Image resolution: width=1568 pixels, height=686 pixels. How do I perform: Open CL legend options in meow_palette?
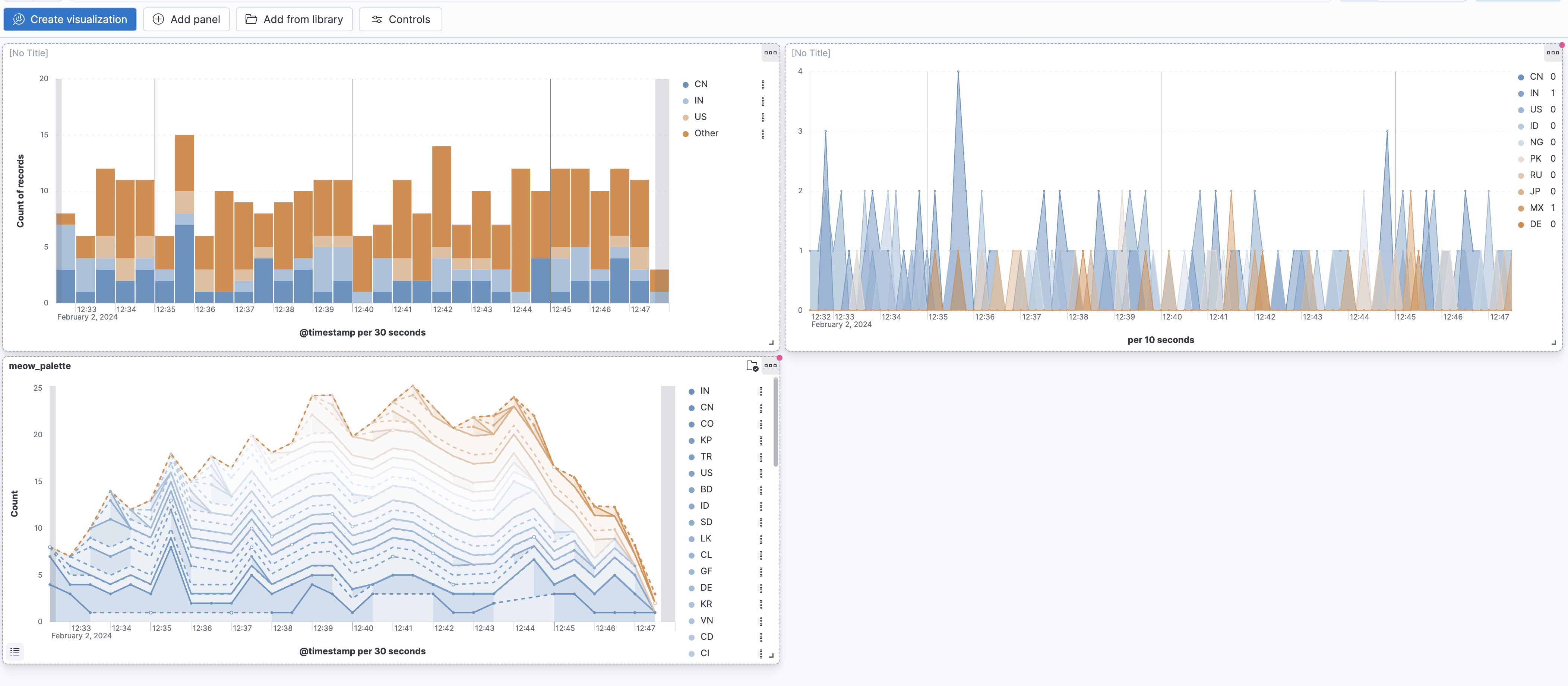760,556
